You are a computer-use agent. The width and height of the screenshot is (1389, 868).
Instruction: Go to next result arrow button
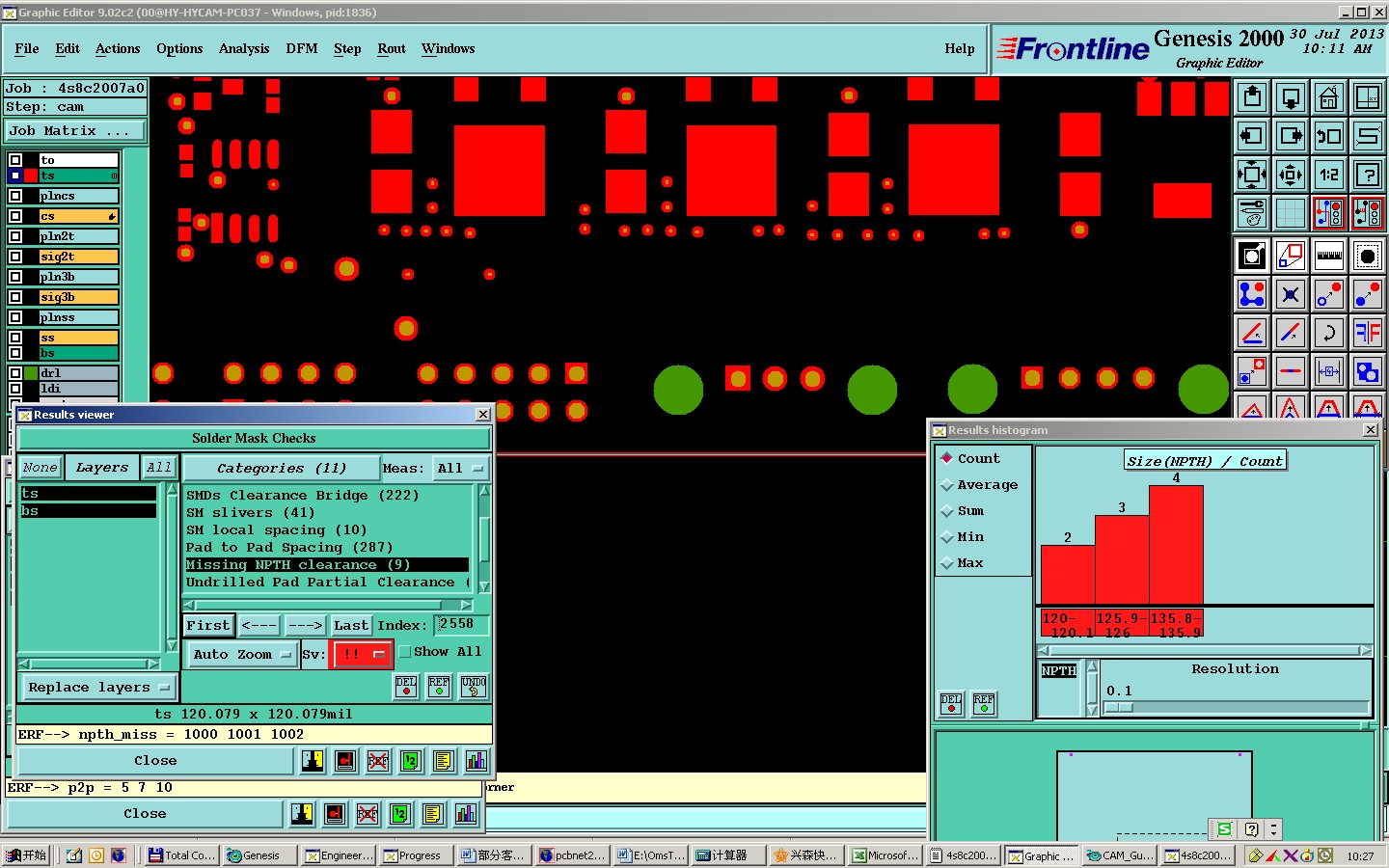tap(306, 625)
